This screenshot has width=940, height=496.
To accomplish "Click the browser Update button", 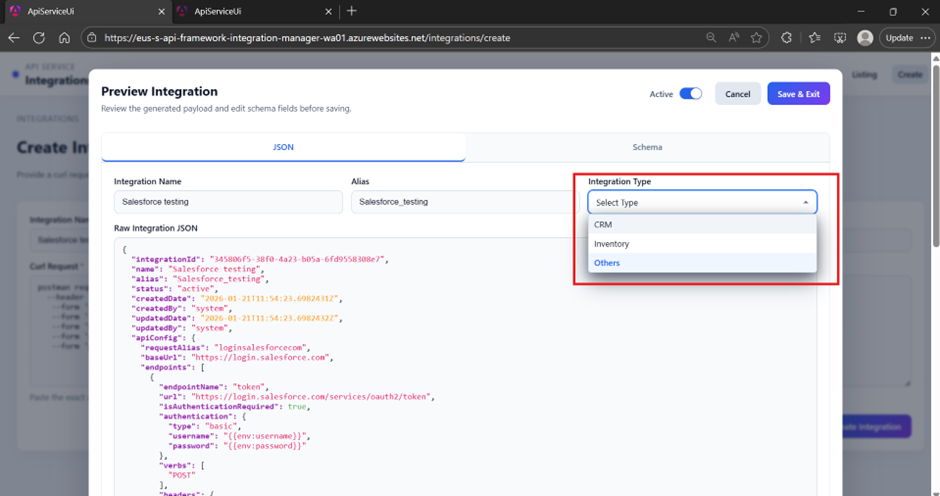I will (x=899, y=38).
